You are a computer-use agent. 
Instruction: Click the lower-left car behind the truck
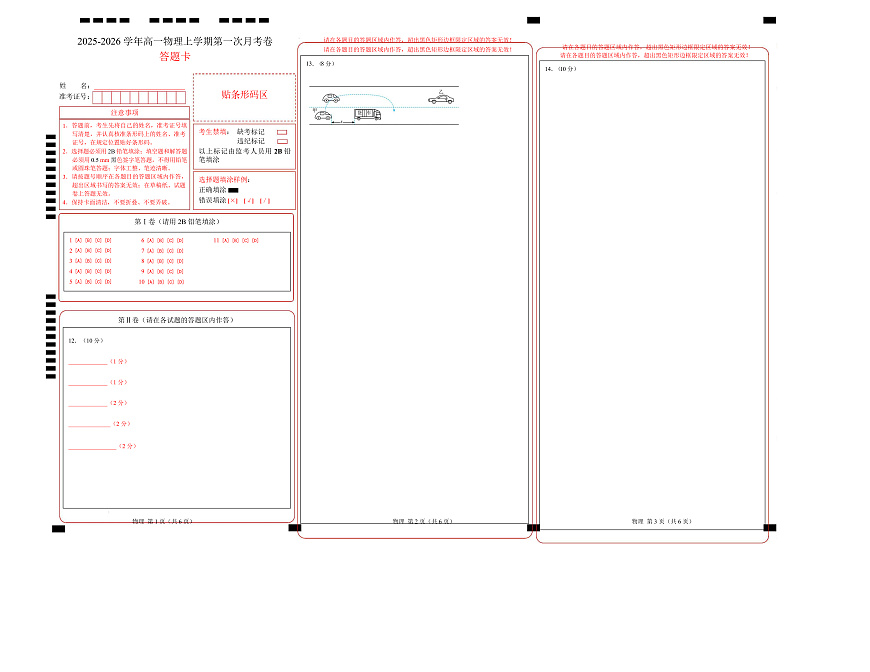click(323, 116)
